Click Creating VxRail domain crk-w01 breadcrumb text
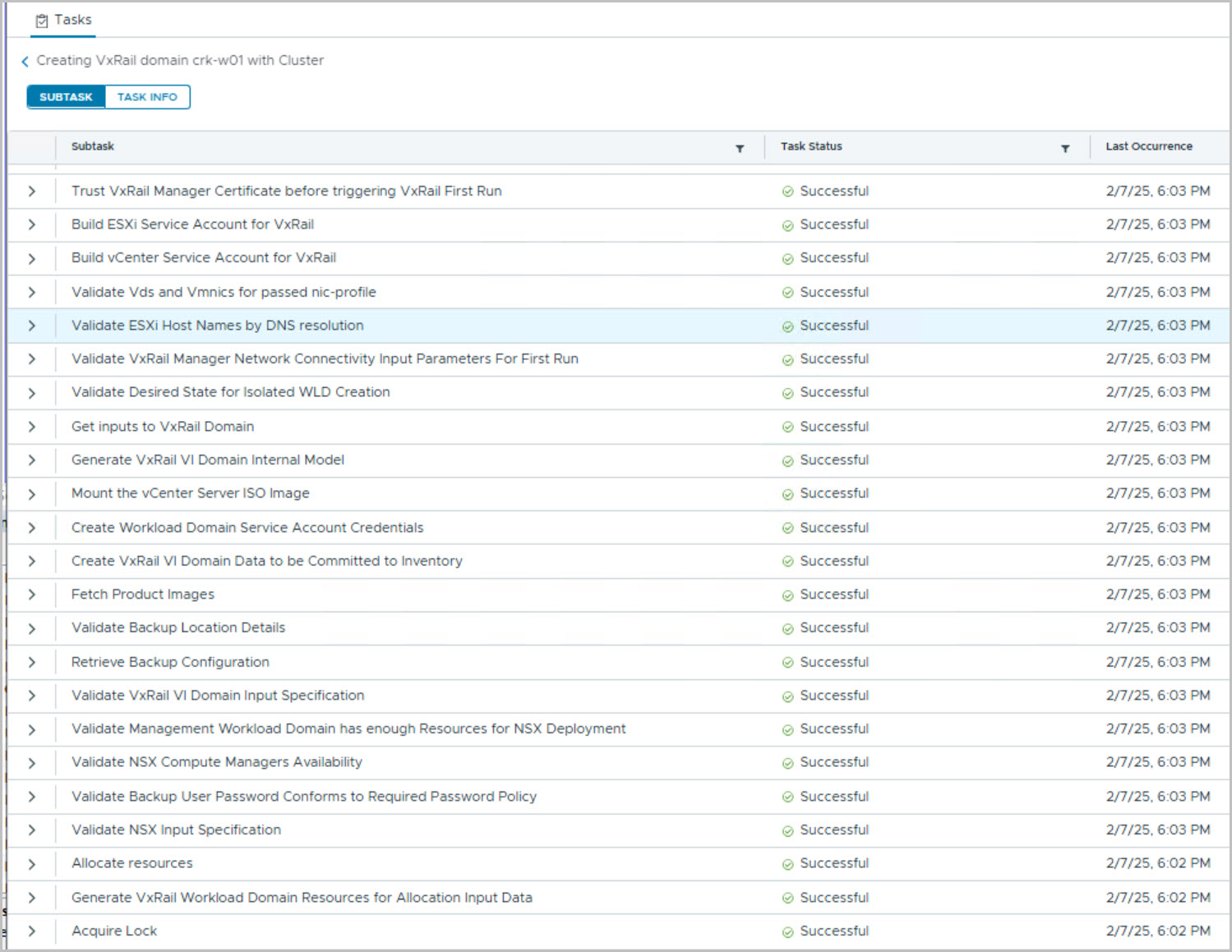 (x=180, y=61)
